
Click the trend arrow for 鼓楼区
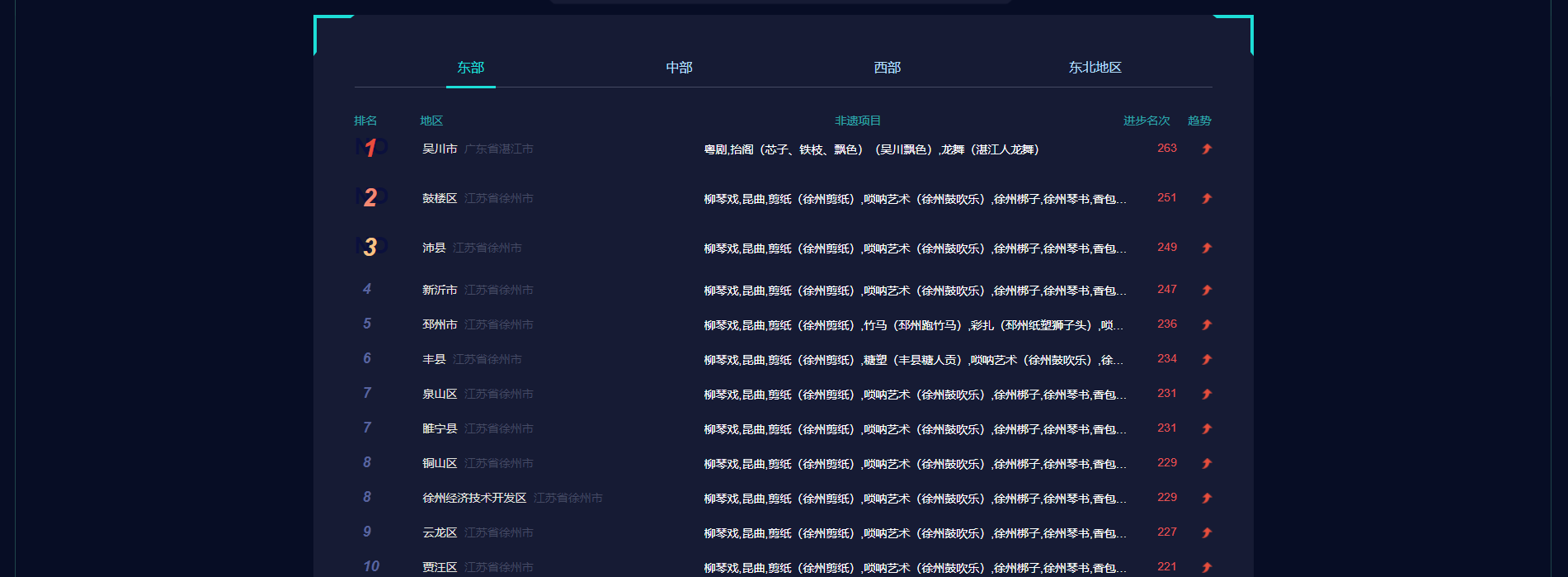click(x=1207, y=198)
